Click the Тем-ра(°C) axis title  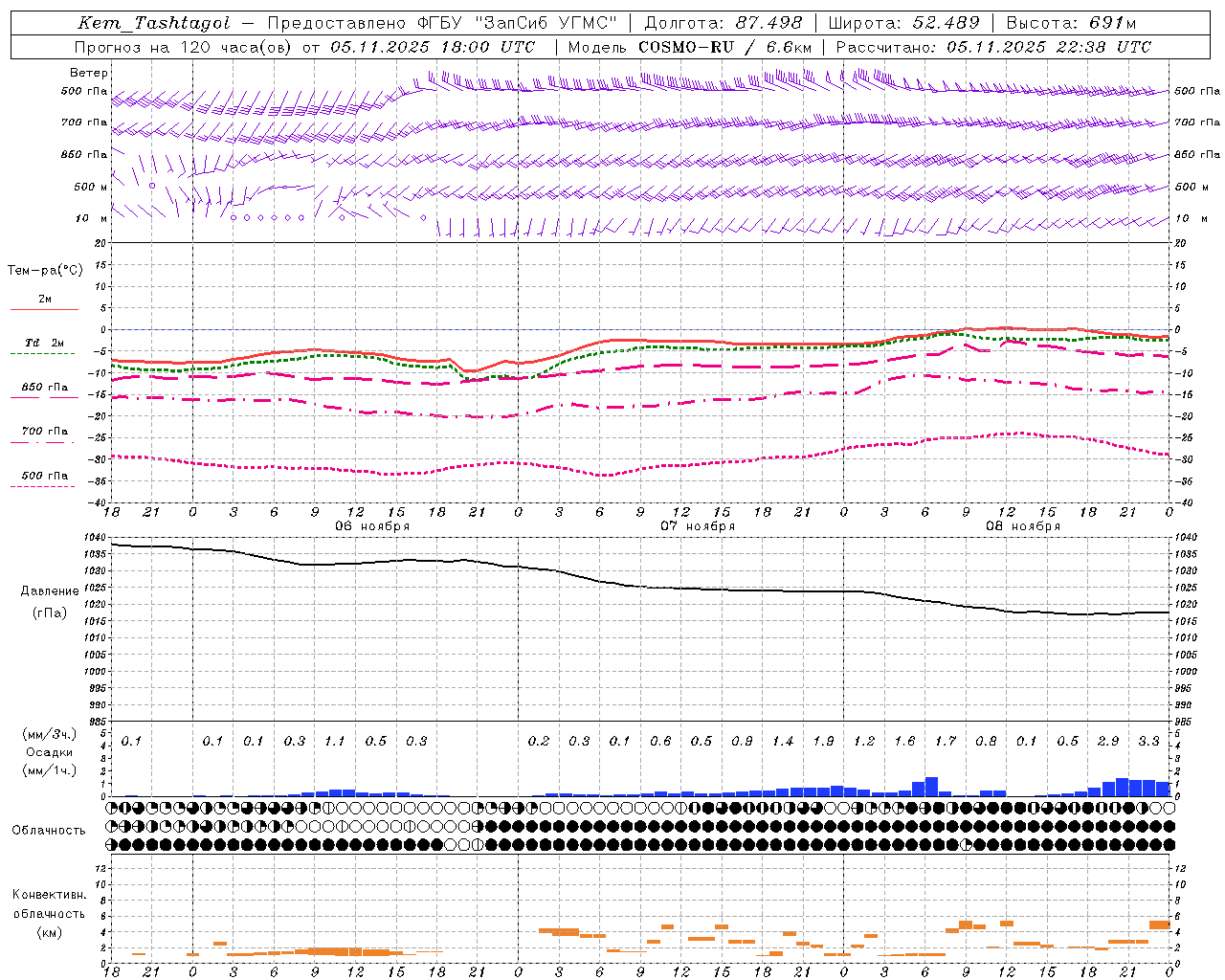pos(45,271)
